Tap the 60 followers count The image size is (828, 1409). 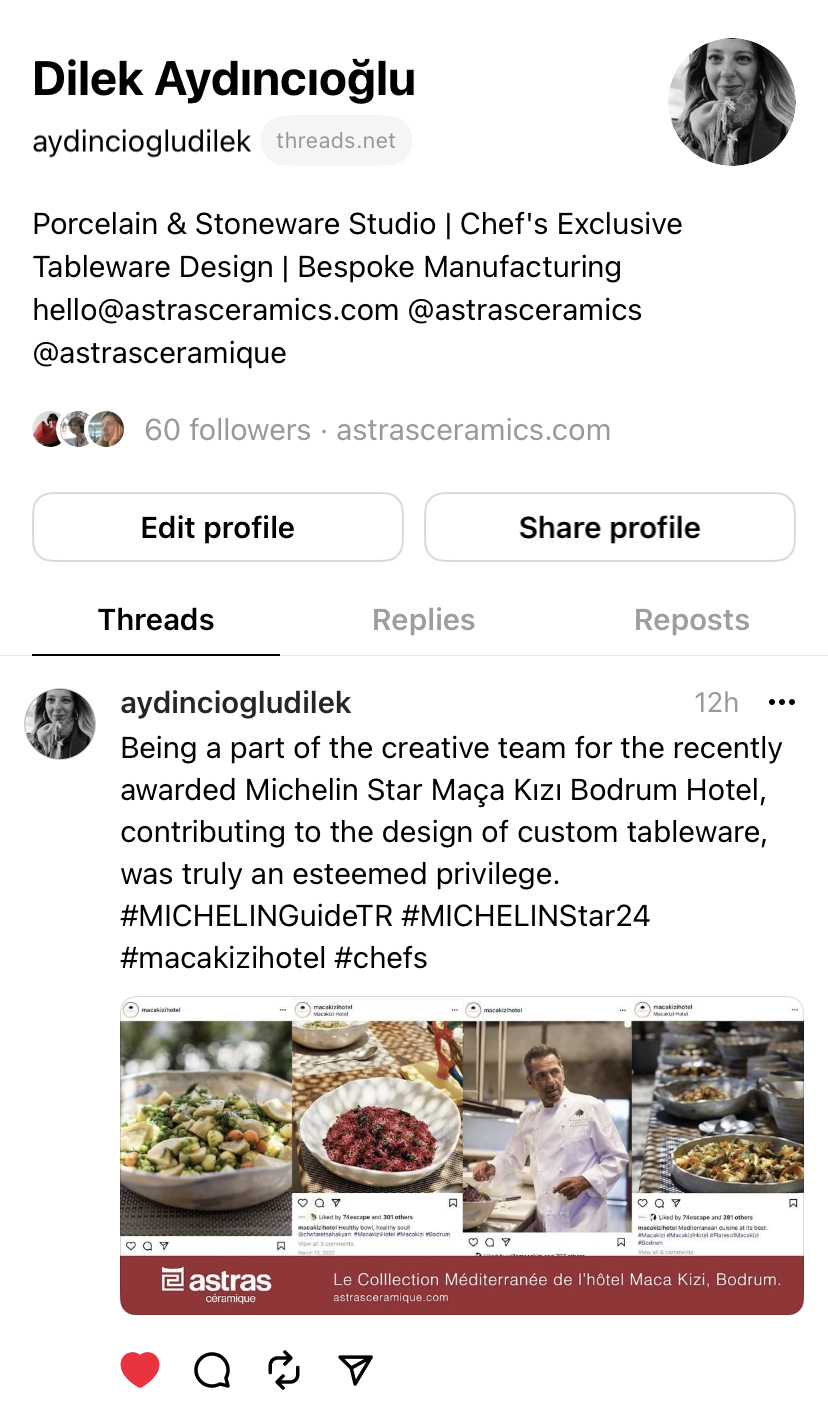pyautogui.click(x=228, y=430)
